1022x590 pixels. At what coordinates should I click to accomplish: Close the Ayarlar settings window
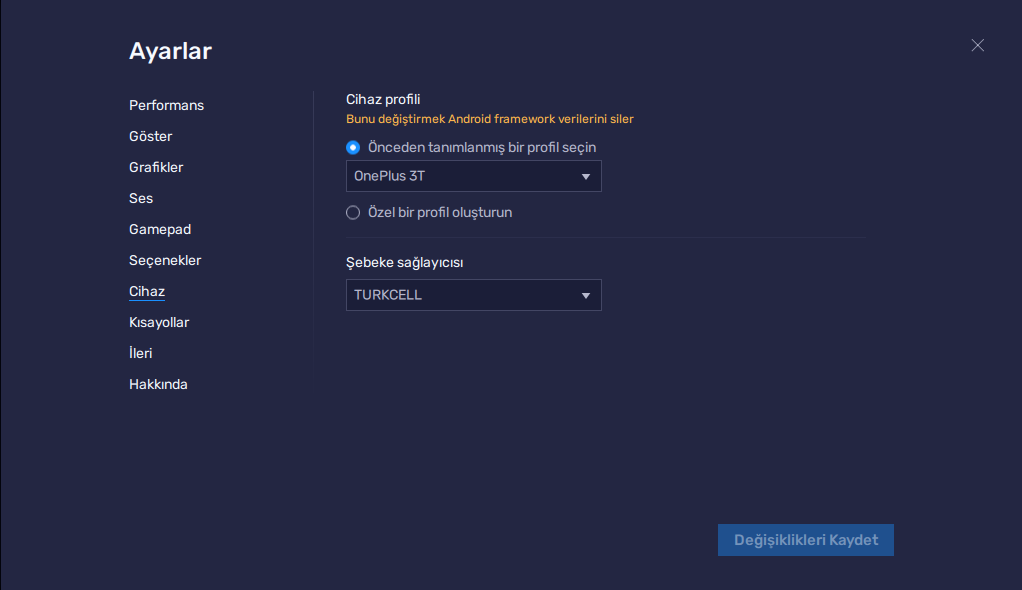pyautogui.click(x=977, y=45)
